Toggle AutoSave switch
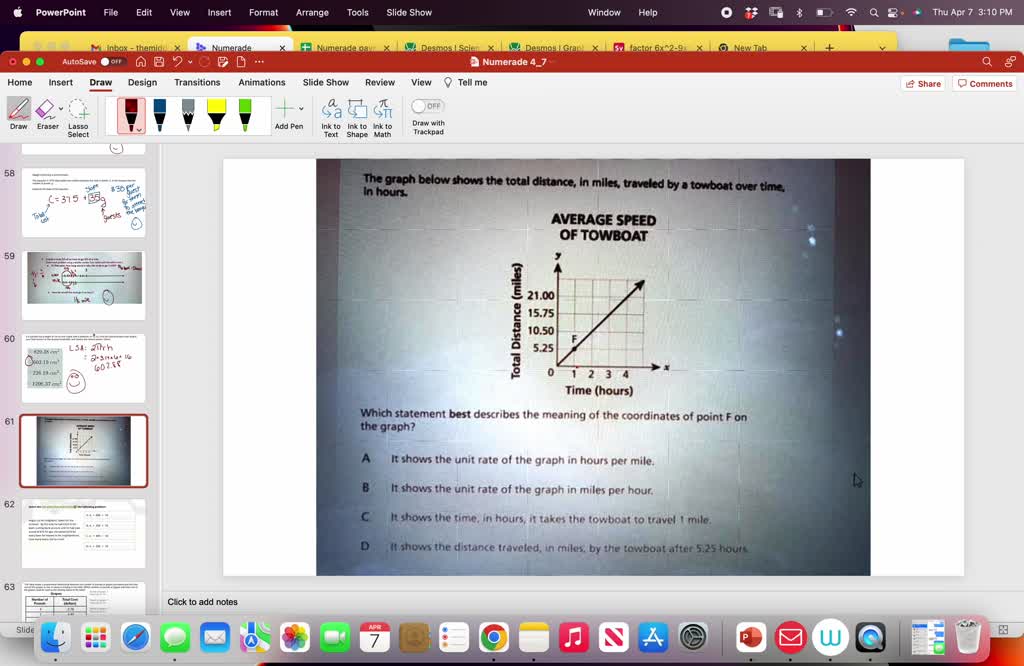 (x=112, y=61)
